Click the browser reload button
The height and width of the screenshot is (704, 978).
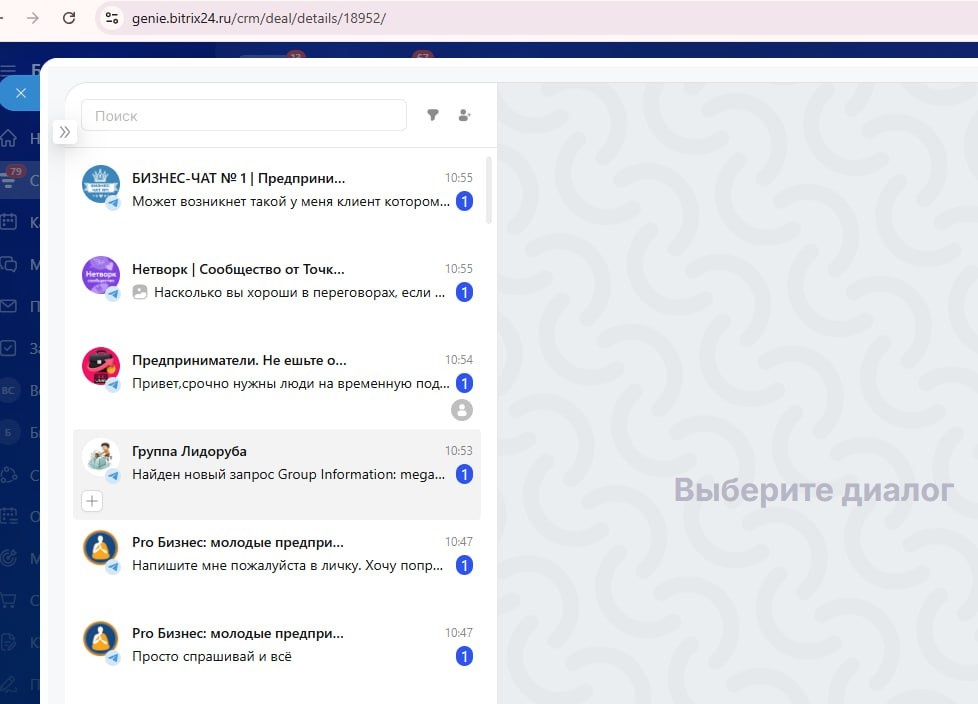click(x=69, y=18)
